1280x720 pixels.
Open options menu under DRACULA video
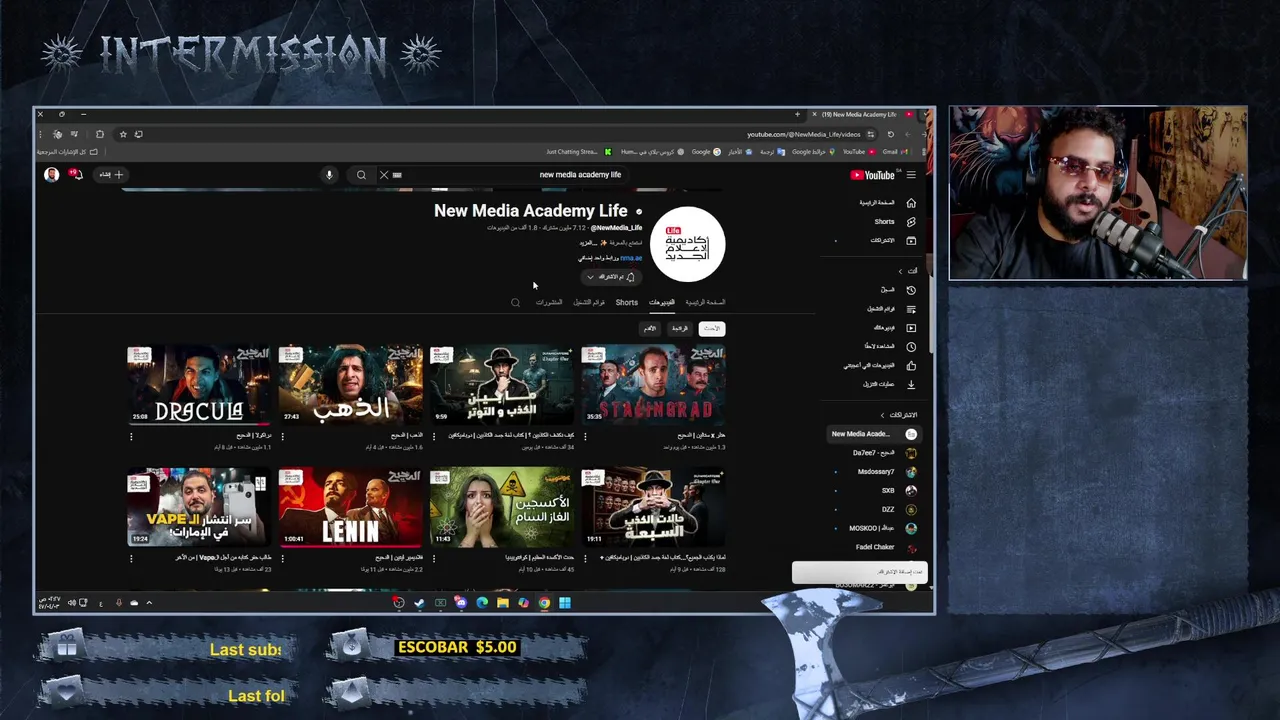click(x=131, y=436)
